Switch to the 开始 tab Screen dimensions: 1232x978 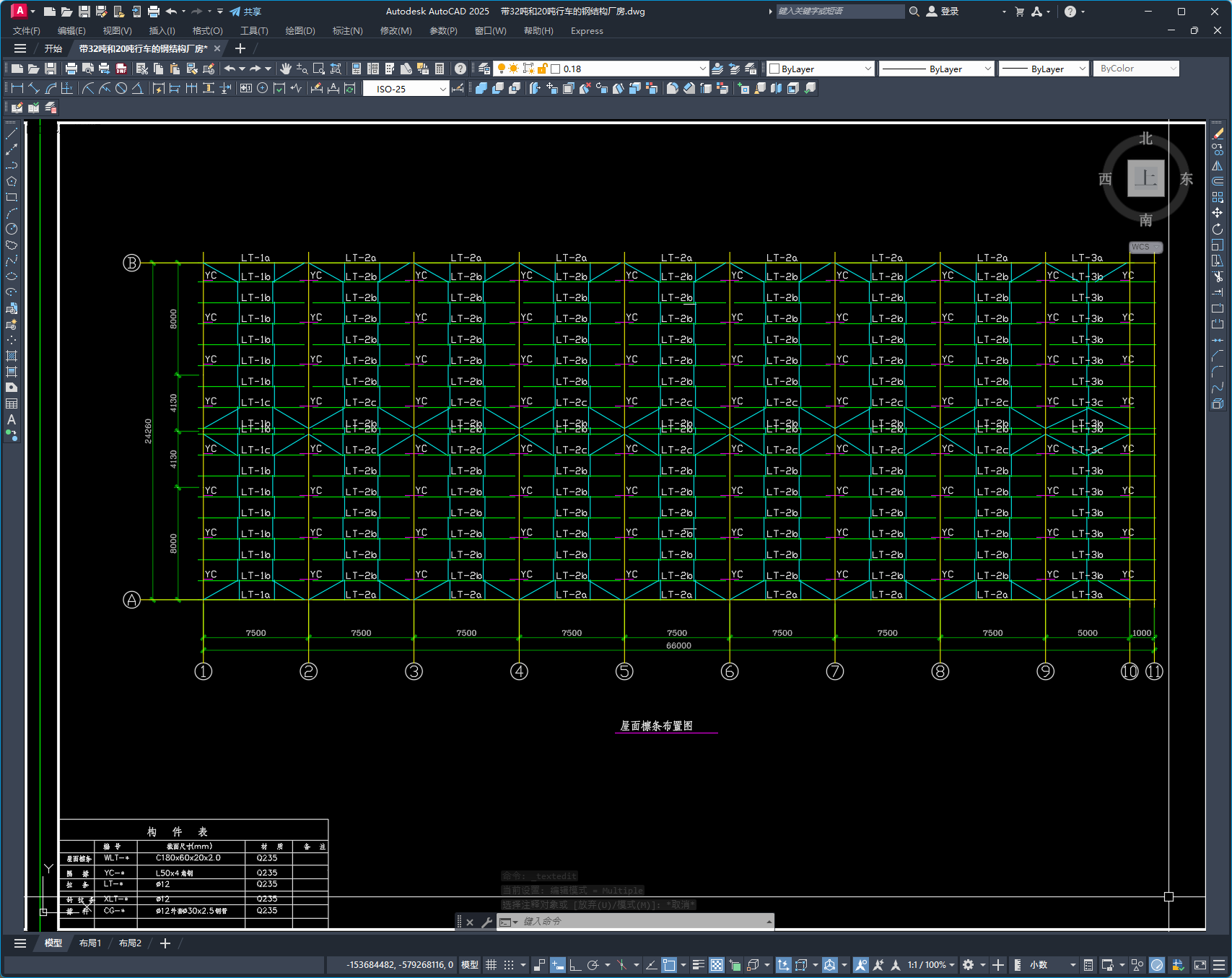tap(53, 49)
